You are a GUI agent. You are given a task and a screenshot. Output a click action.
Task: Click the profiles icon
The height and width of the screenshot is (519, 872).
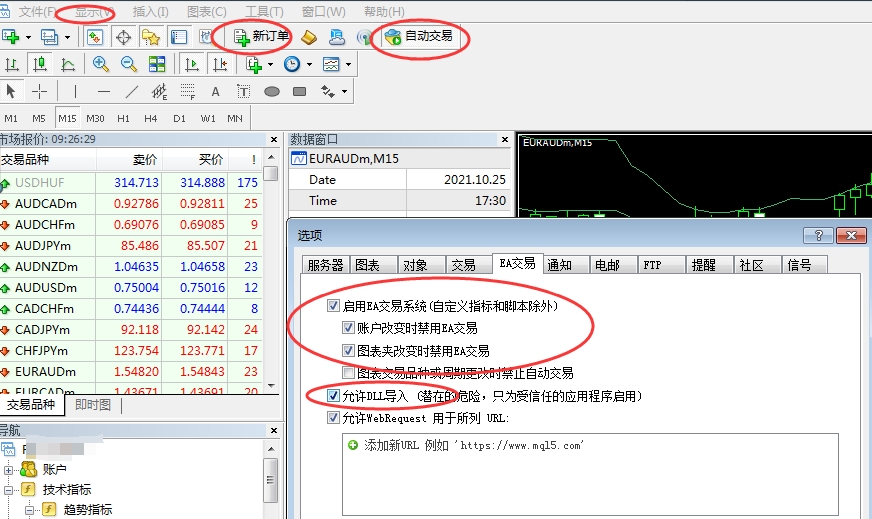click(49, 37)
